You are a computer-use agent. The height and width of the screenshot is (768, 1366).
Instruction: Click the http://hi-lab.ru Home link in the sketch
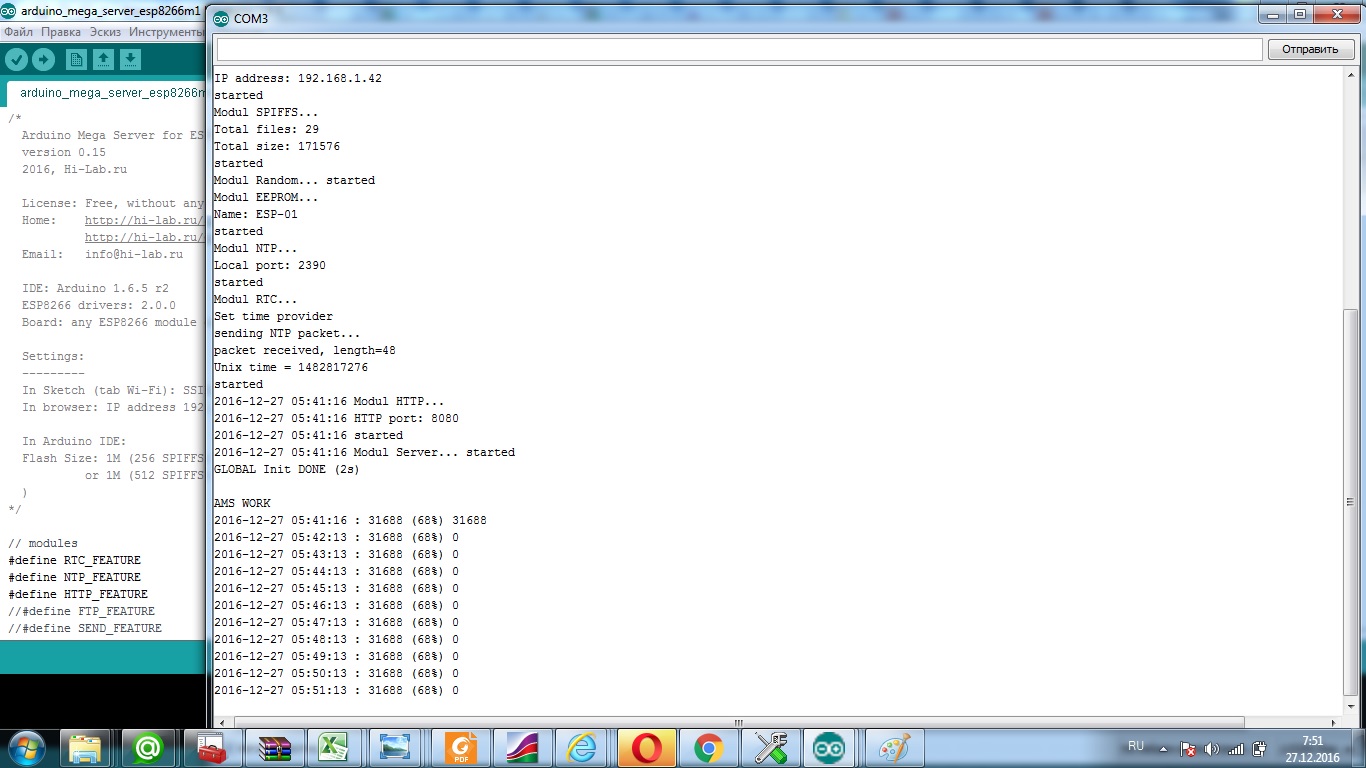tap(144, 220)
